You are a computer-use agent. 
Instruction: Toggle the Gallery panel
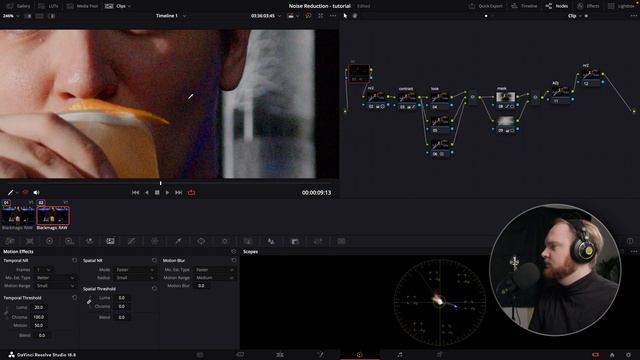(18, 6)
